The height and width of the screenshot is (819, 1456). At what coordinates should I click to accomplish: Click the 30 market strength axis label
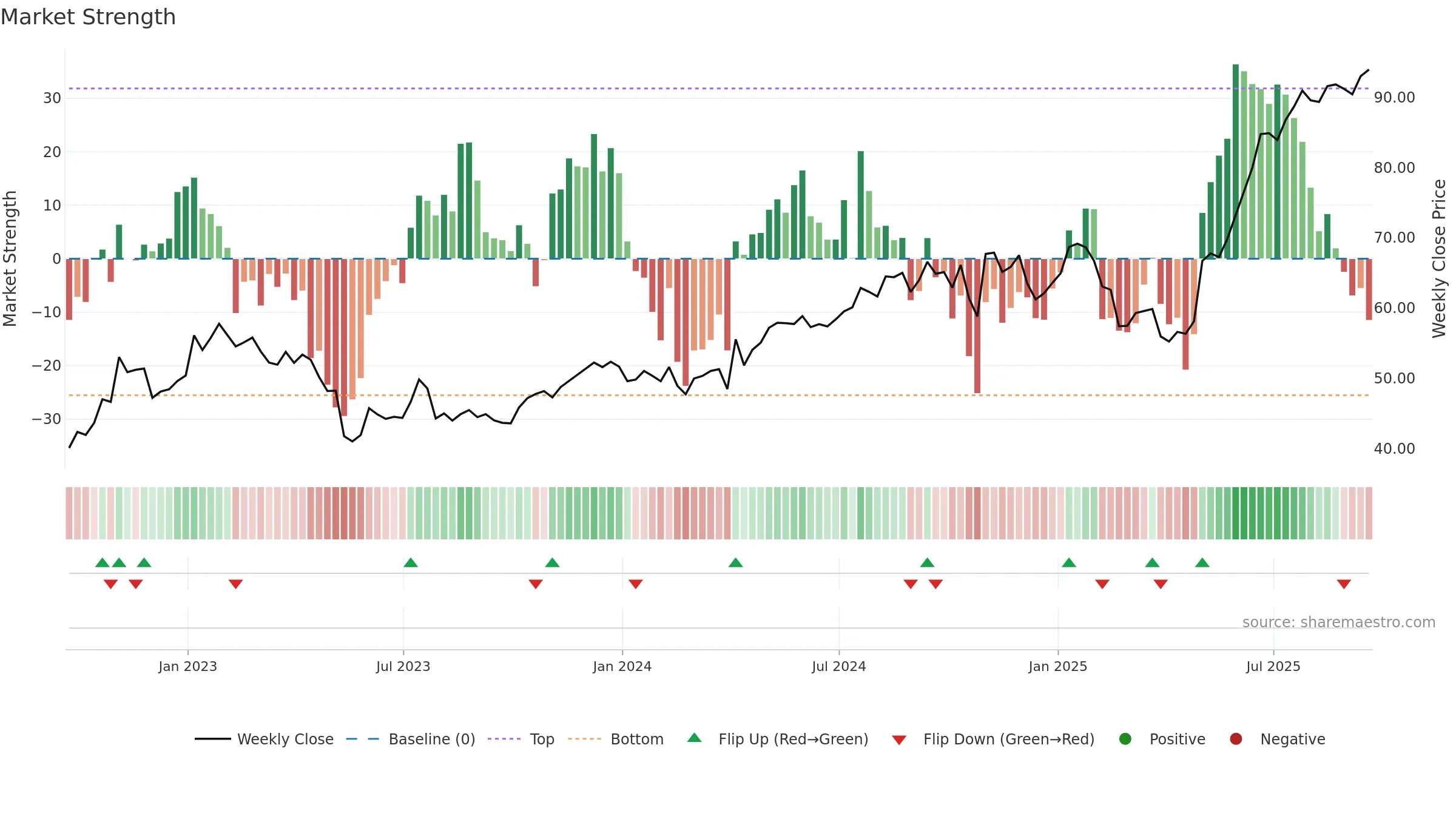point(52,98)
